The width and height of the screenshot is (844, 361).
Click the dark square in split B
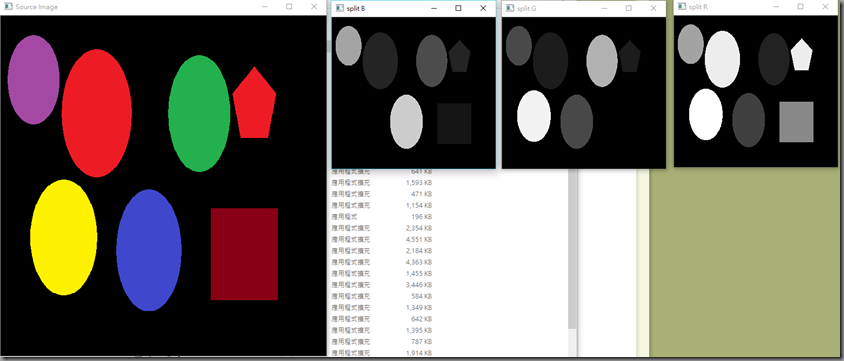click(454, 124)
